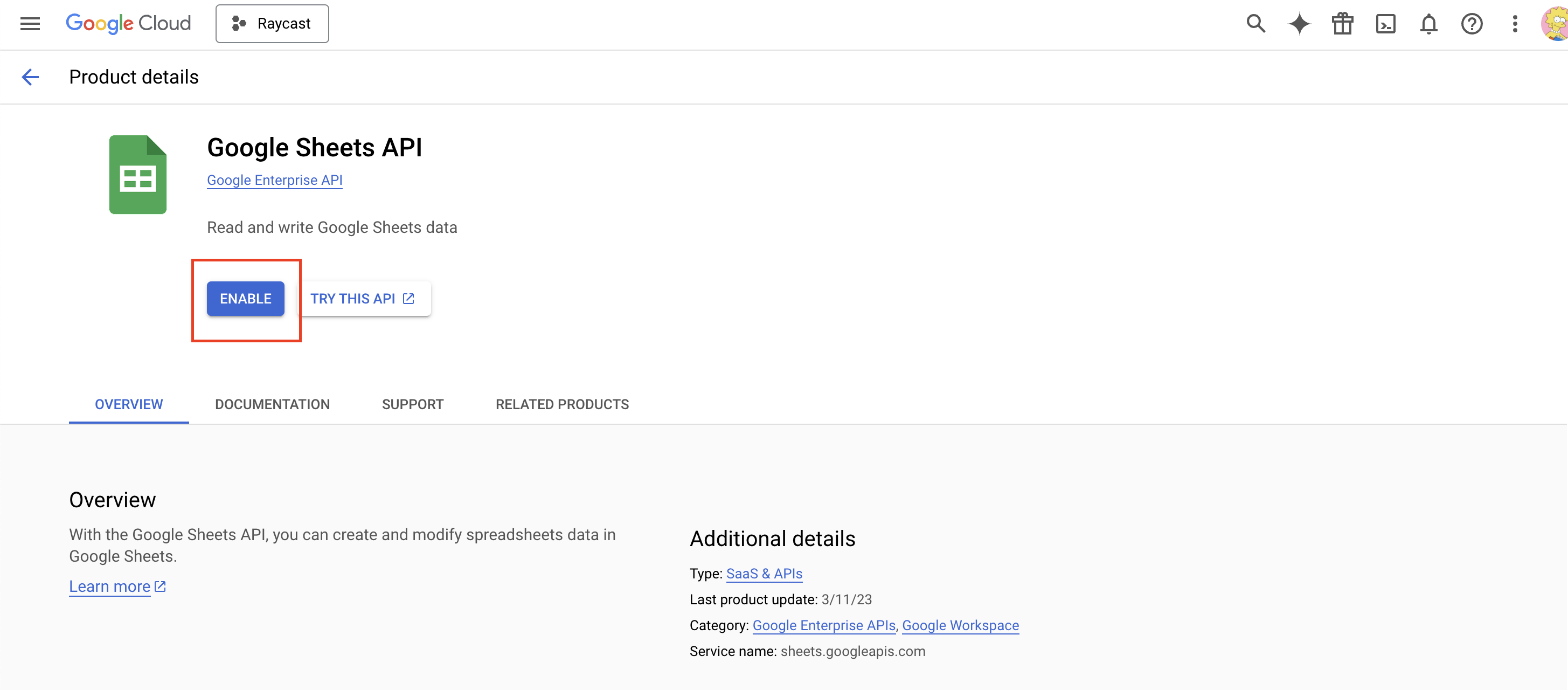Open the Related Products tab
The image size is (1568, 690).
[x=562, y=404]
